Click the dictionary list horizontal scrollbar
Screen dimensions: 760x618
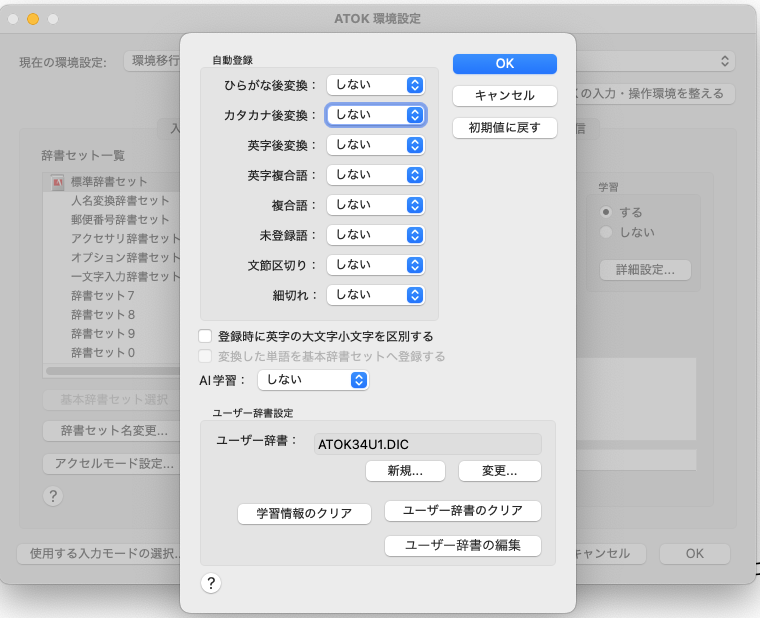112,371
